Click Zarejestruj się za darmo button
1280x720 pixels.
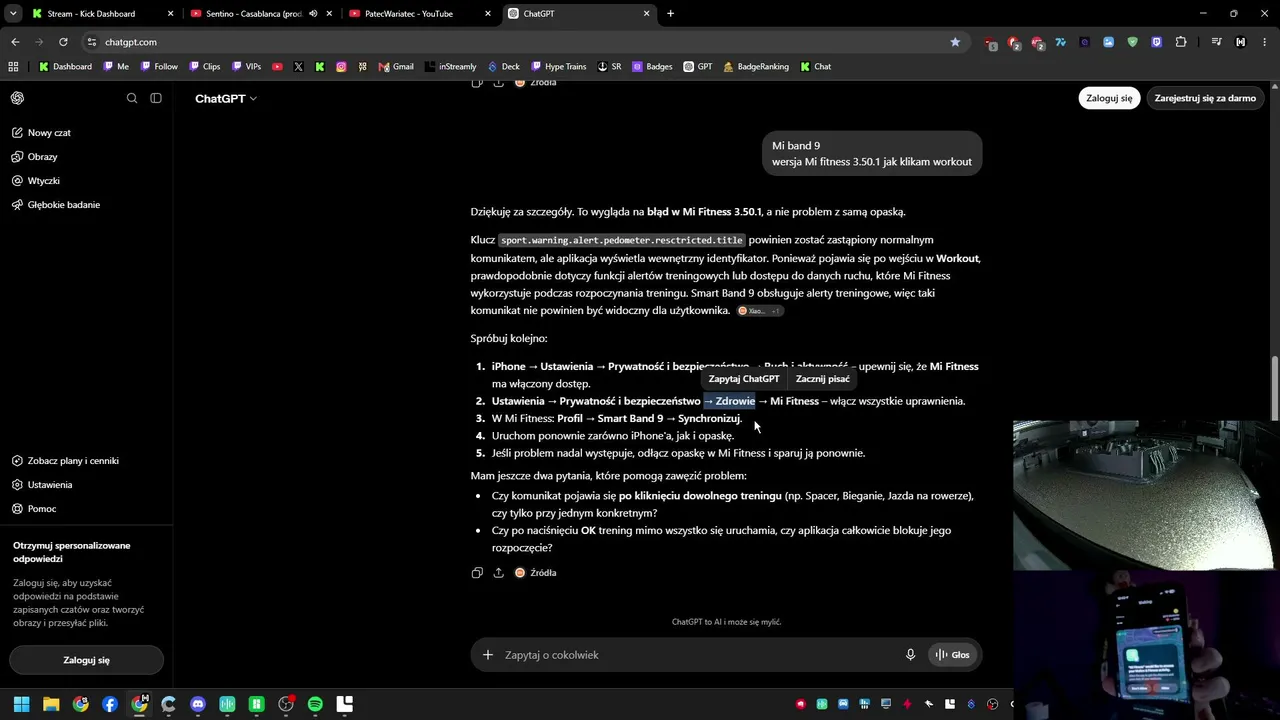tap(1205, 98)
